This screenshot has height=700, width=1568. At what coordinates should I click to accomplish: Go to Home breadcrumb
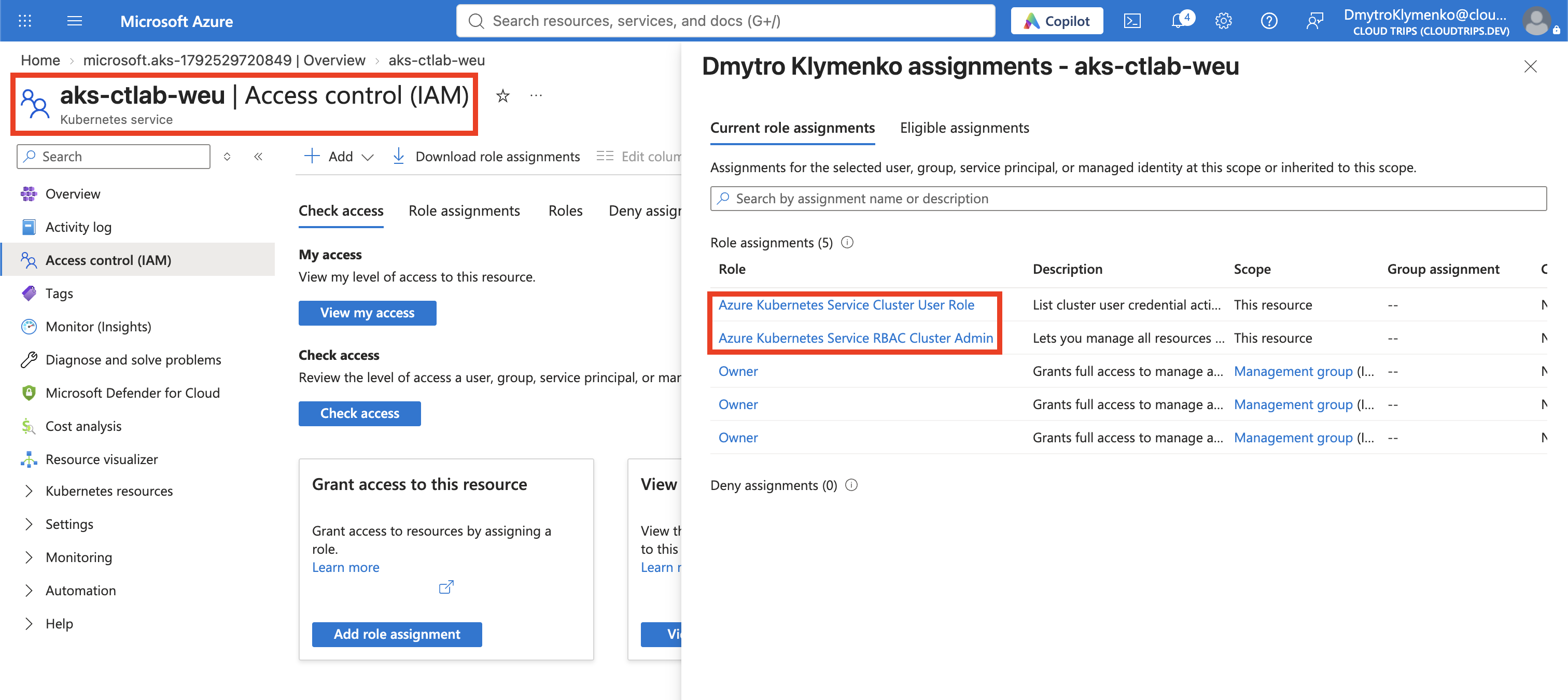click(40, 60)
